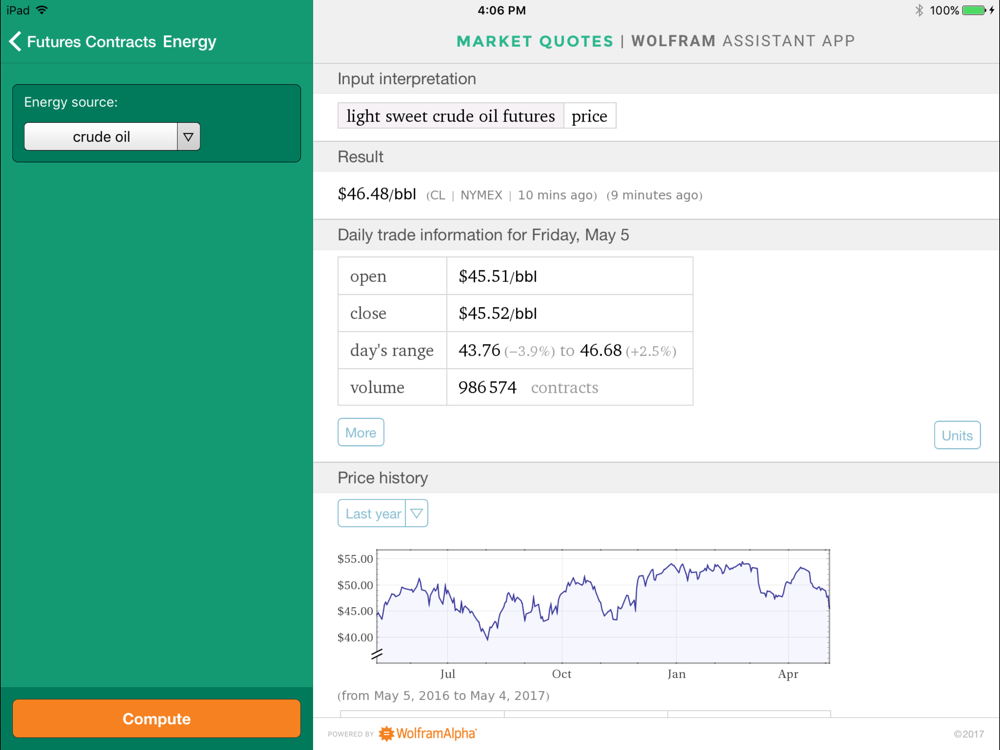The image size is (1000, 750).
Task: Tap the $45.00 axis label on chart
Action: [x=355, y=611]
